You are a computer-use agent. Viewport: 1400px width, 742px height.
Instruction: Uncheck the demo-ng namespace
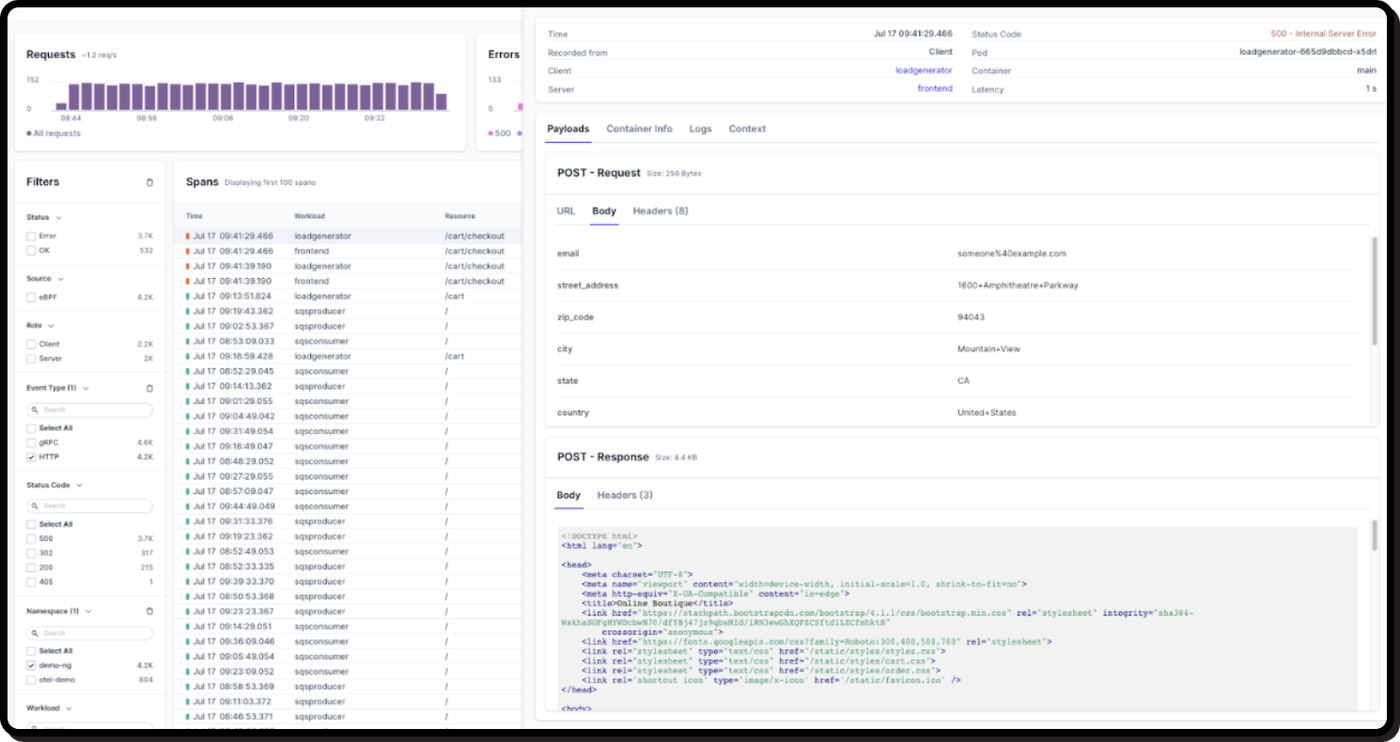31,665
